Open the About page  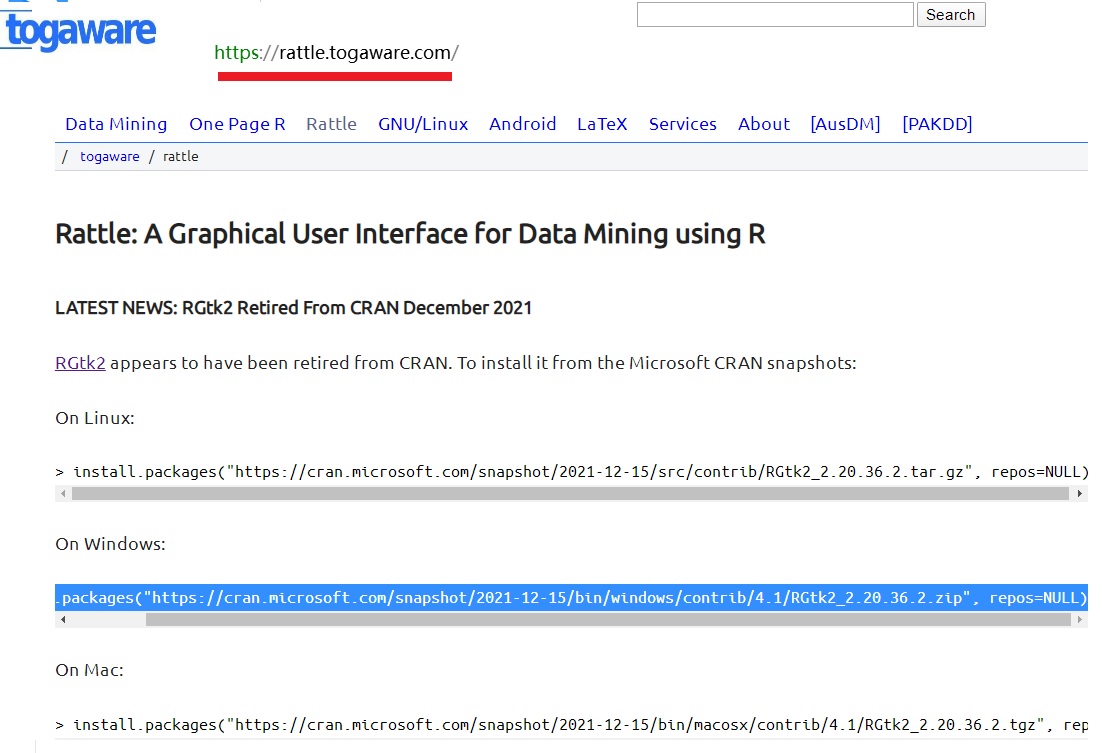pos(763,124)
